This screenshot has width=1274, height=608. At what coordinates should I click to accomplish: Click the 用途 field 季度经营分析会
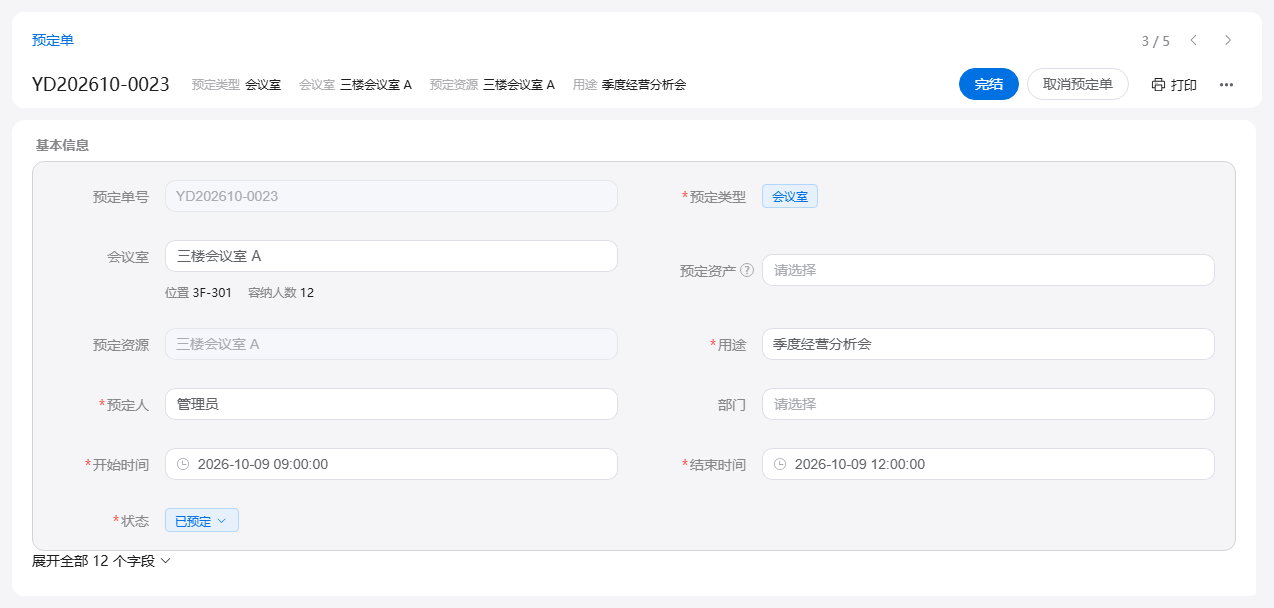pos(988,344)
